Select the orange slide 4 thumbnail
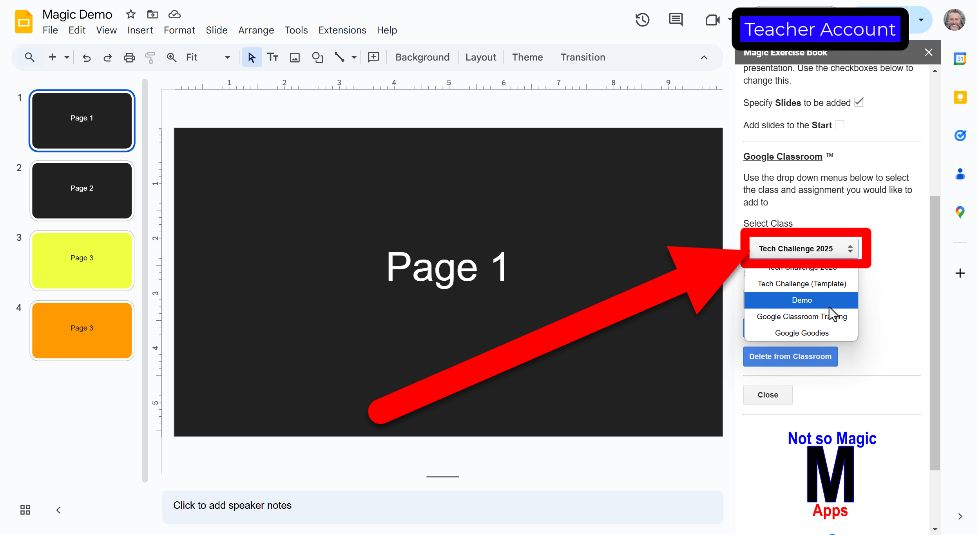 [x=82, y=330]
